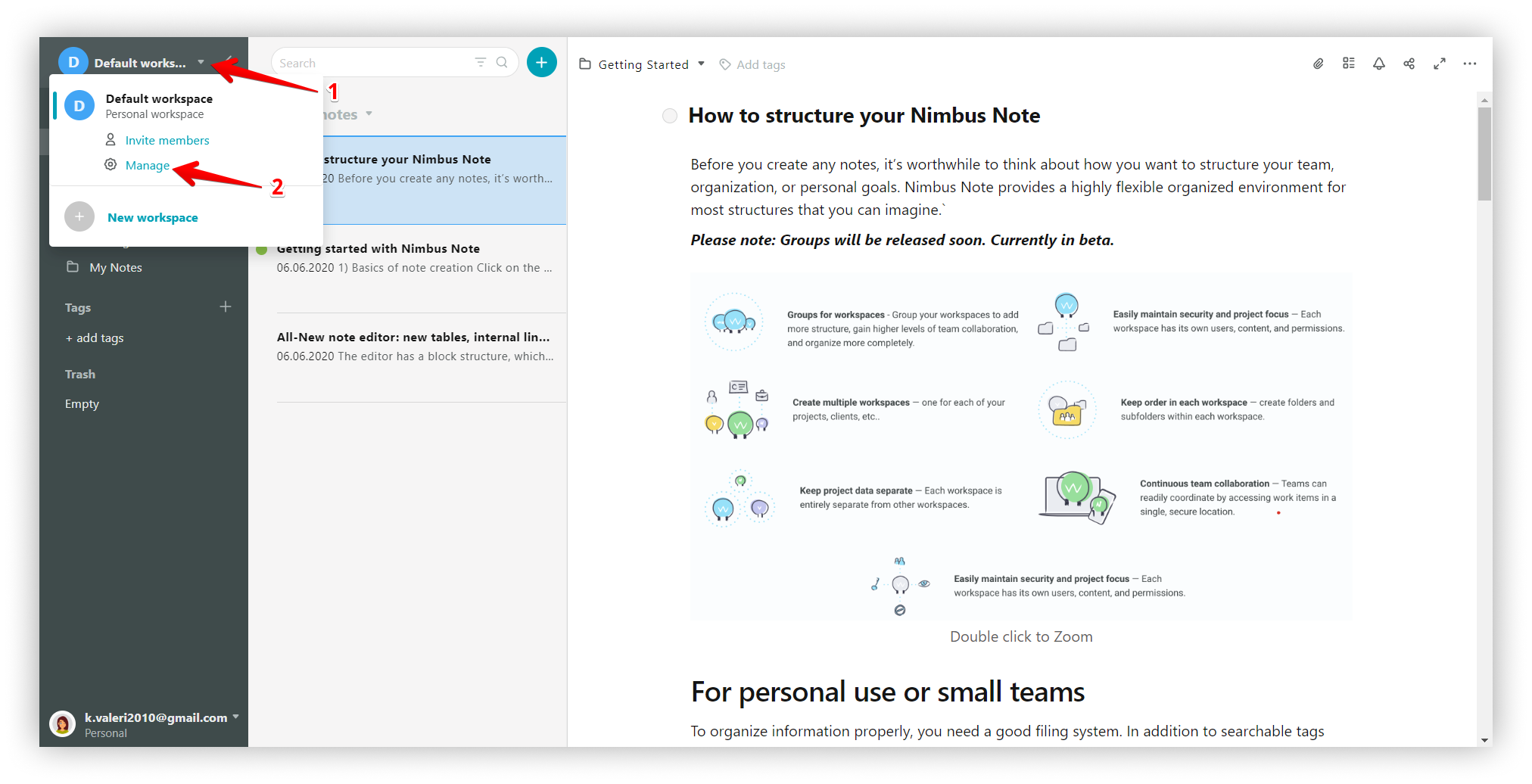Set a reminder with the bell icon
The width and height of the screenshot is (1532, 784).
(1379, 64)
